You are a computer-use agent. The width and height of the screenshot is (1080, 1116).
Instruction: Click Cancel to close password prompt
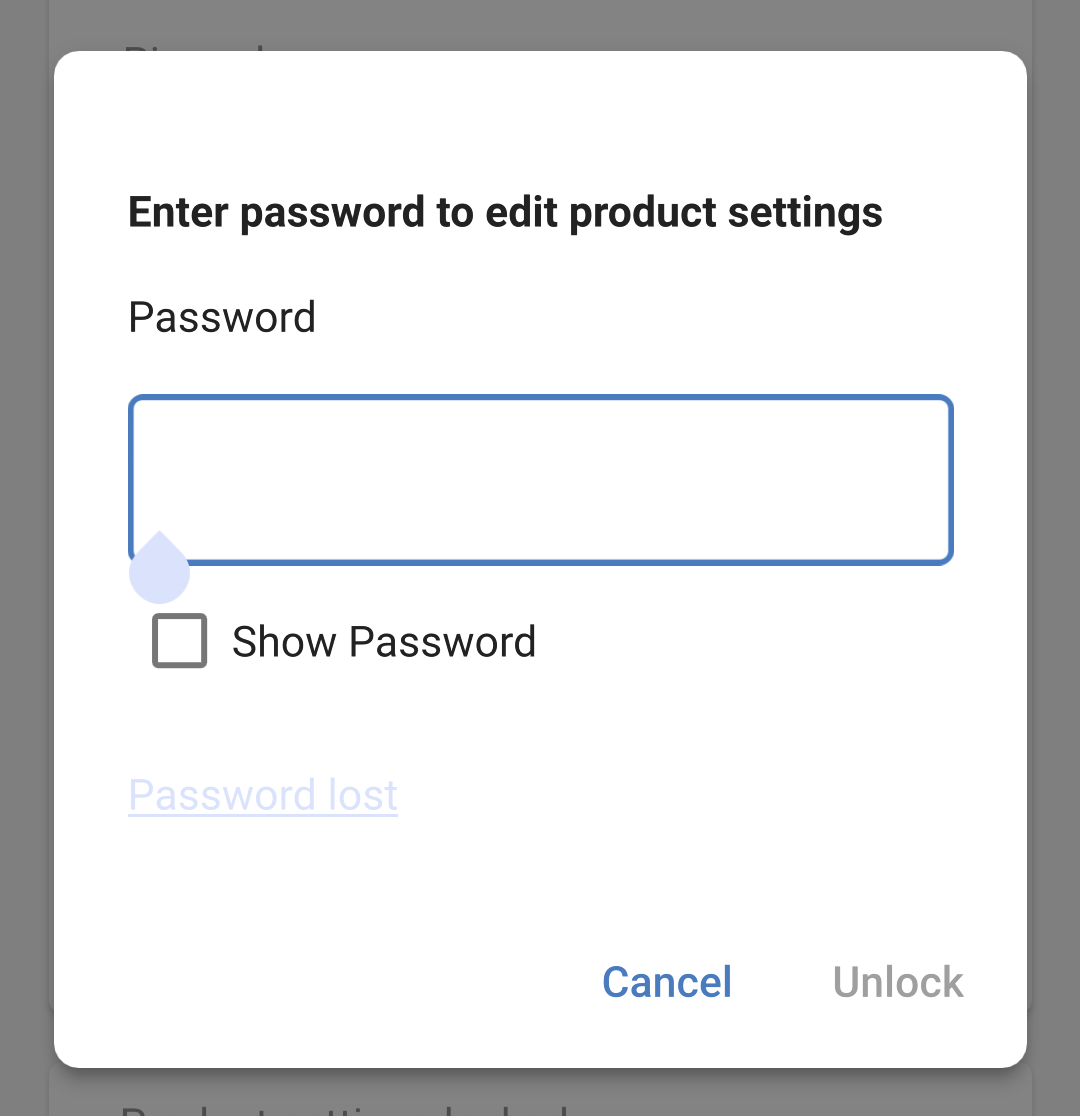[666, 981]
